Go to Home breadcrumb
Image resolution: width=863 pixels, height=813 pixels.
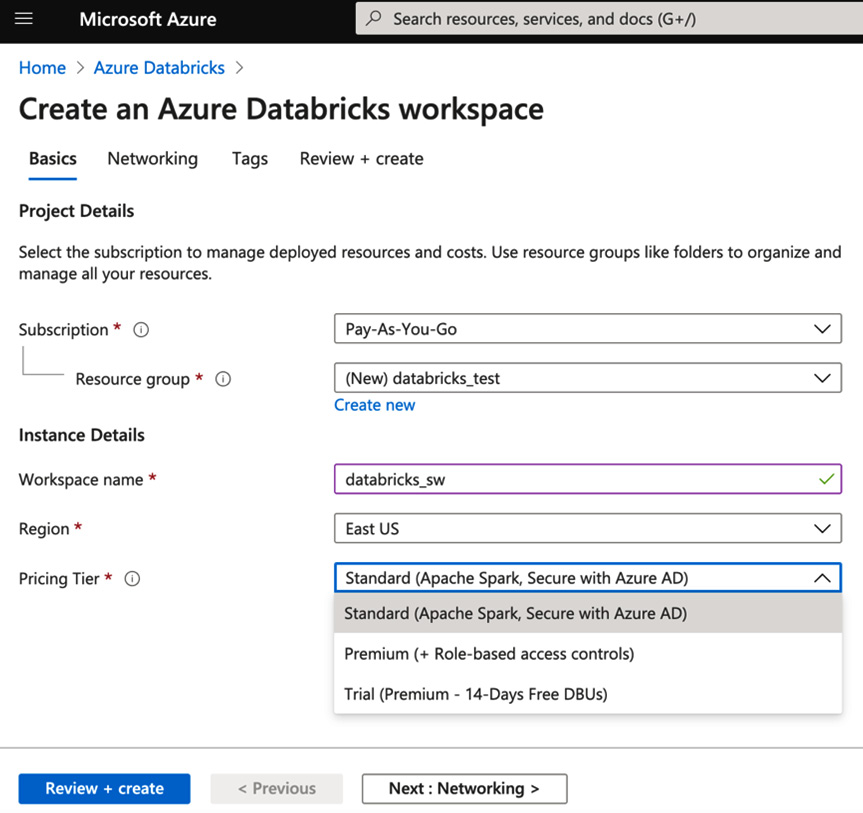point(42,68)
